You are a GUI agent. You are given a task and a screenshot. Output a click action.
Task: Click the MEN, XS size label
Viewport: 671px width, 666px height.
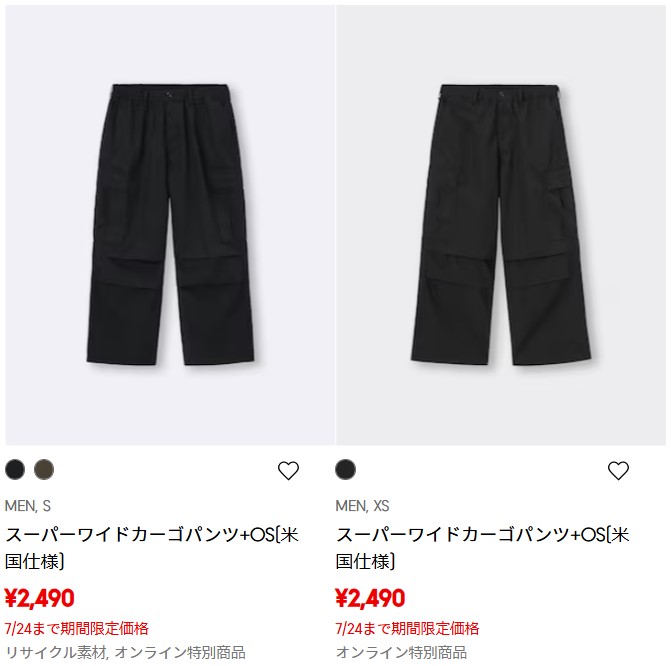coord(362,506)
